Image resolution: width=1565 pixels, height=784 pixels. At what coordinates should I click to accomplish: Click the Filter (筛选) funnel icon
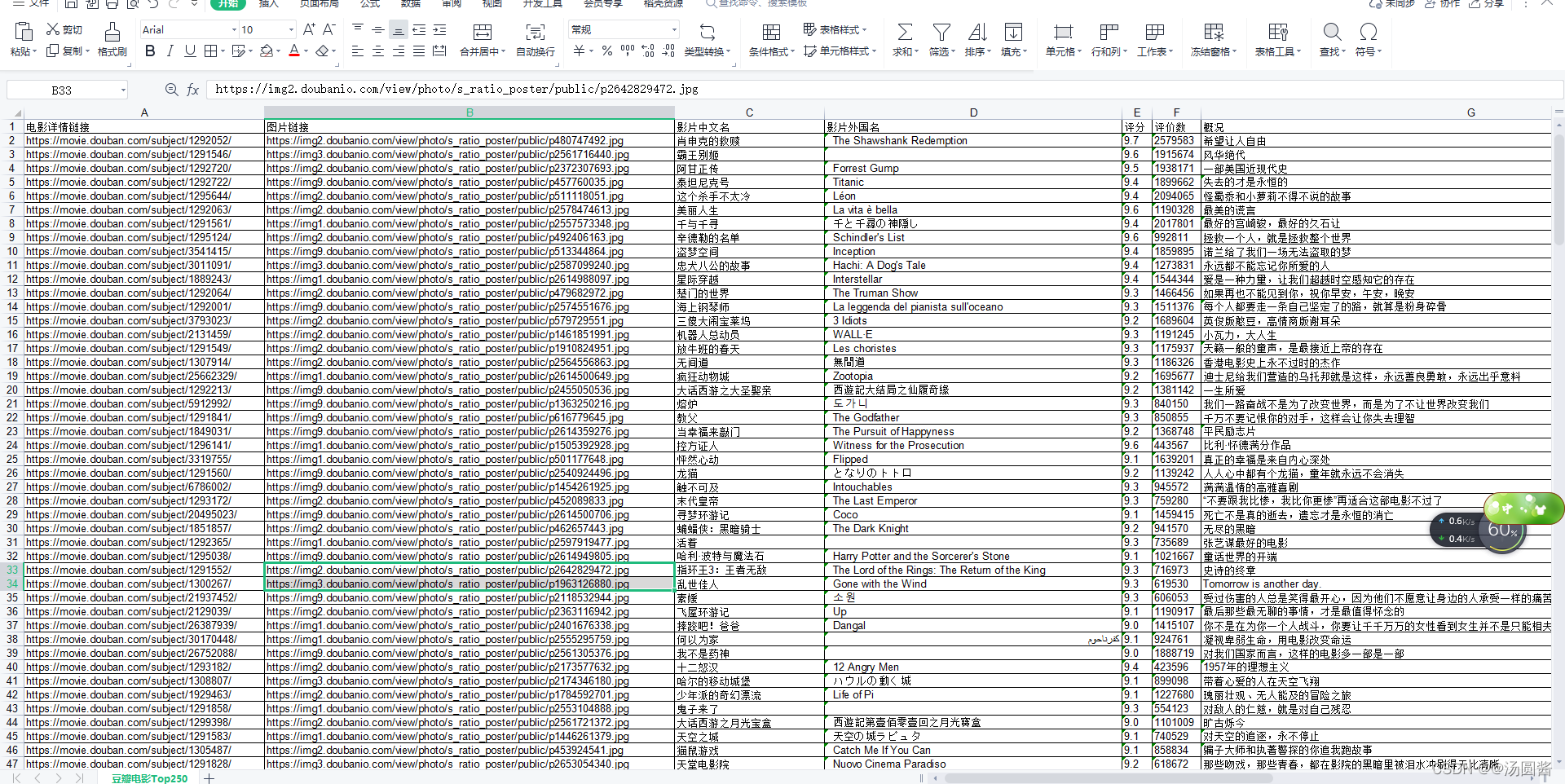941,32
